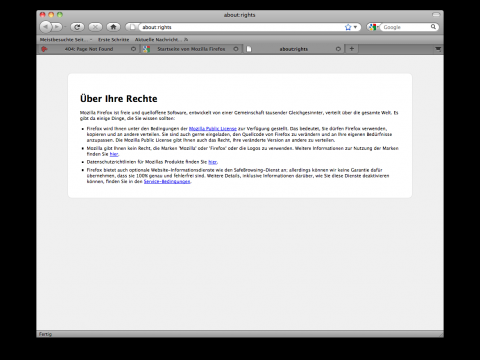480x360 pixels.
Task: Switch to Startseite von Mozilla Firefox tab
Action: pyautogui.click(x=191, y=49)
